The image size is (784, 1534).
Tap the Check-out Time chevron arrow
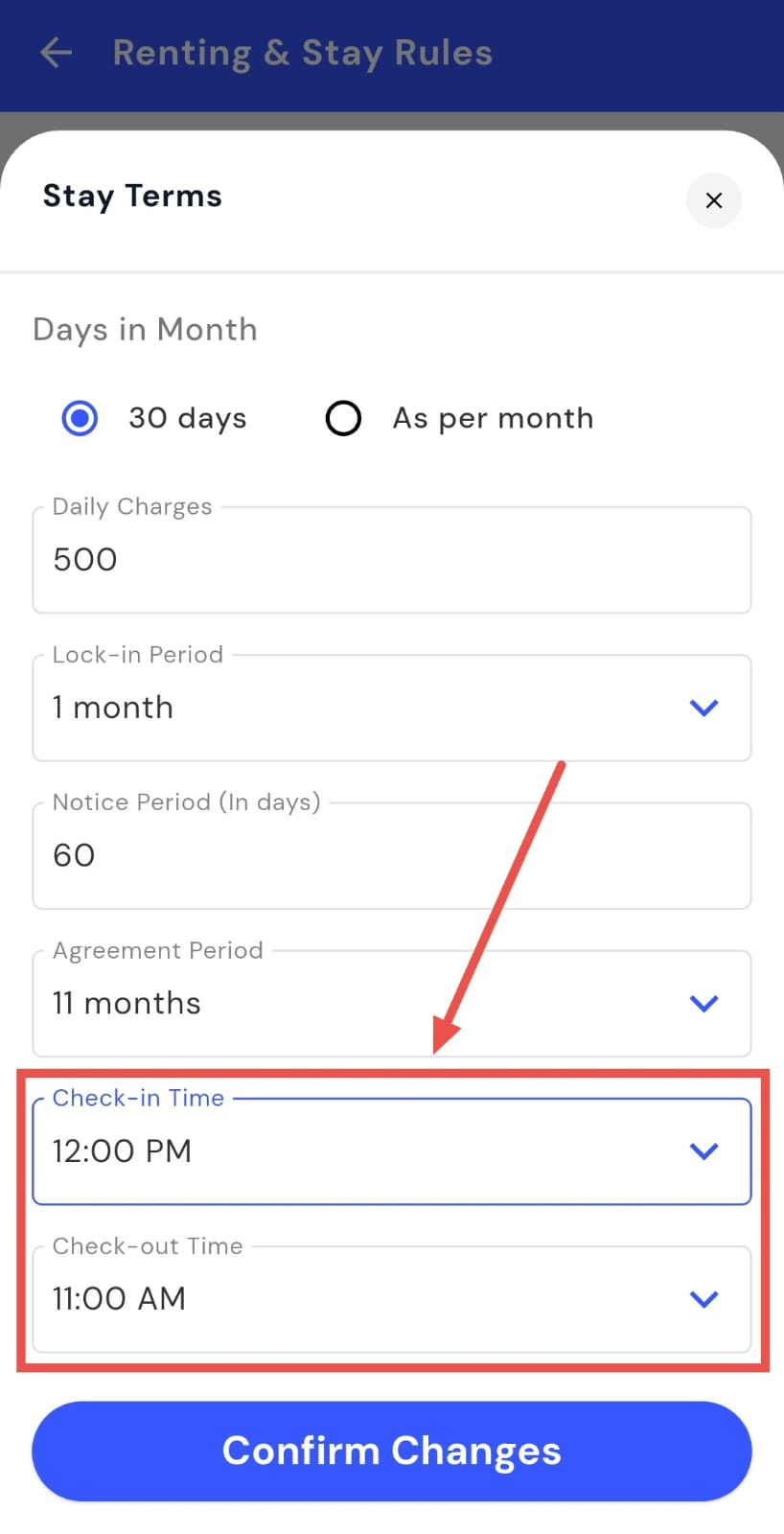703,1298
